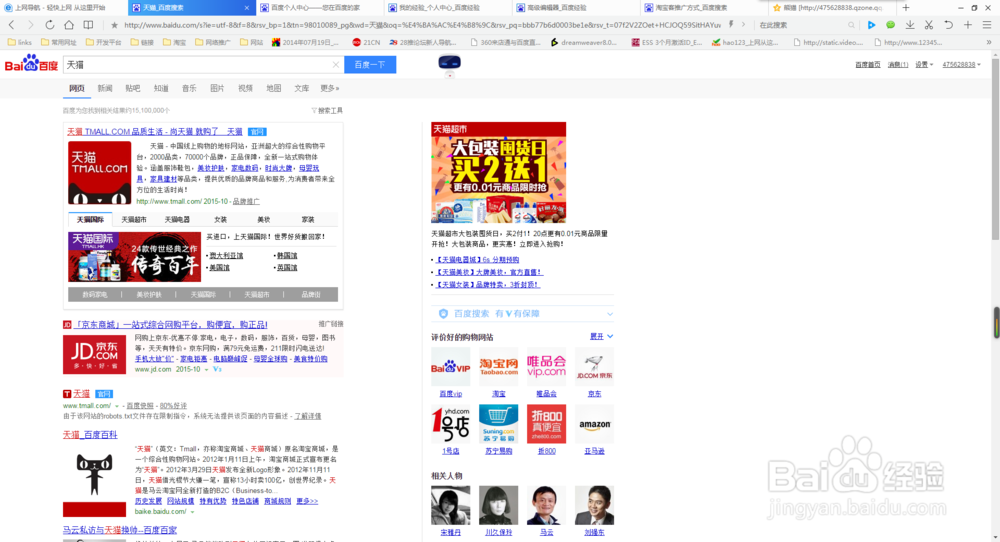The image size is (1000, 542).
Task: Open the 更多» search category dropdown
Action: [330, 88]
